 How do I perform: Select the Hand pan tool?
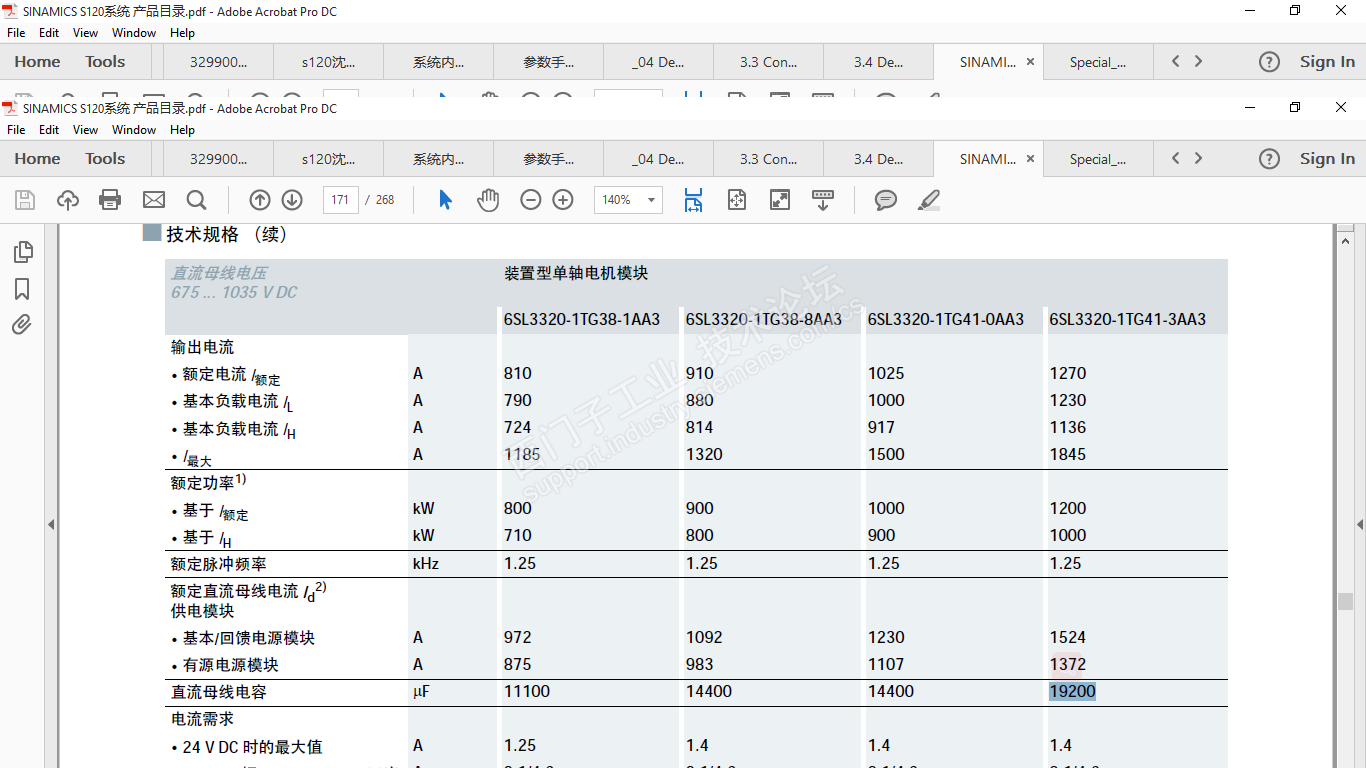point(488,200)
